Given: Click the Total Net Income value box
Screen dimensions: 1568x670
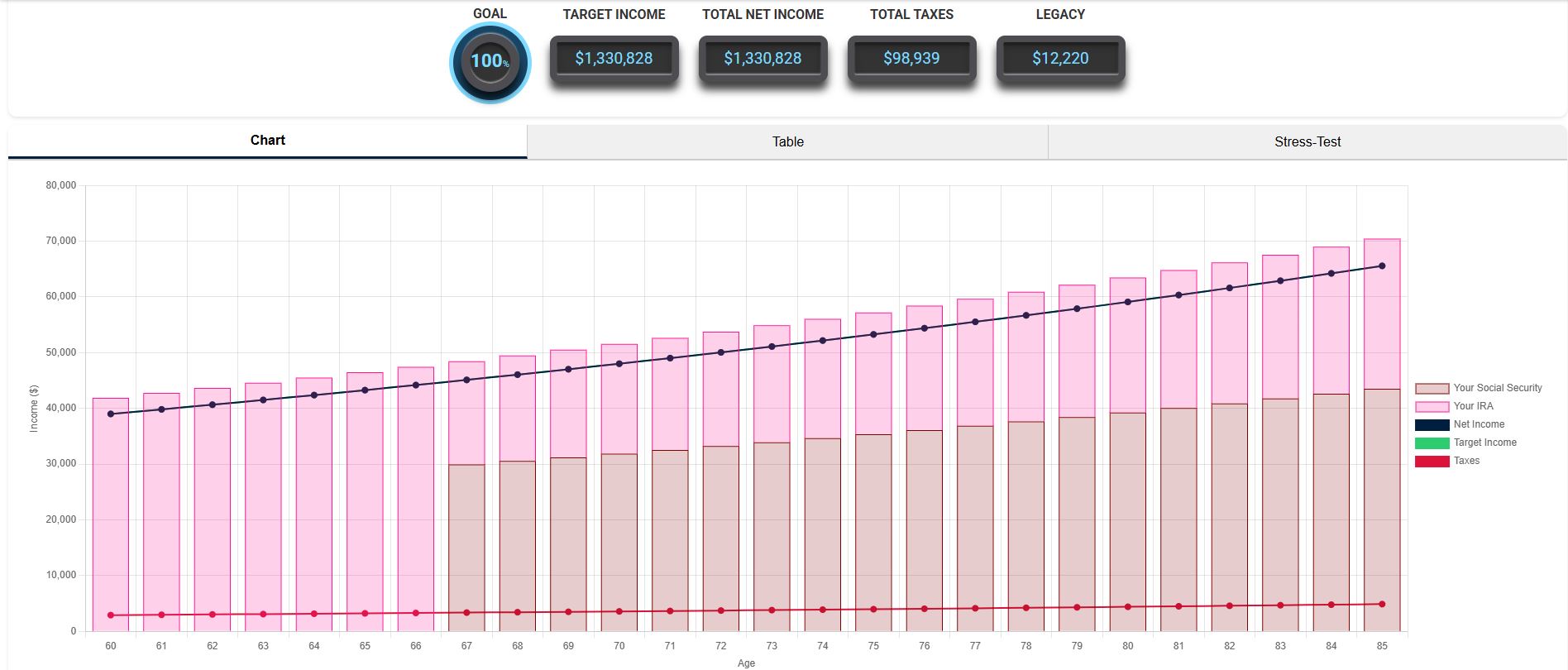Looking at the screenshot, I should pyautogui.click(x=762, y=59).
